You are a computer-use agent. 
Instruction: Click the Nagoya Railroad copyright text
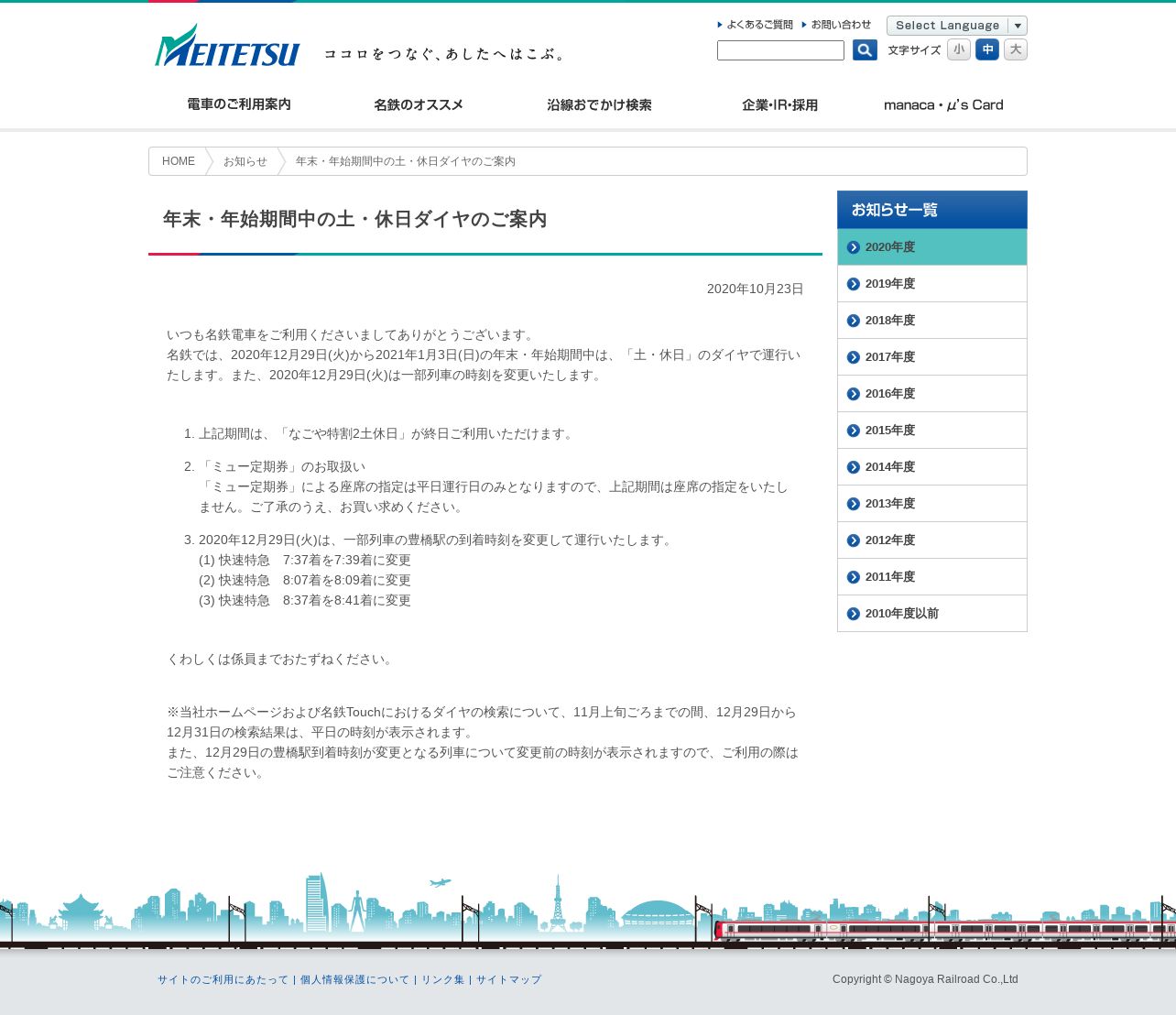[925, 979]
